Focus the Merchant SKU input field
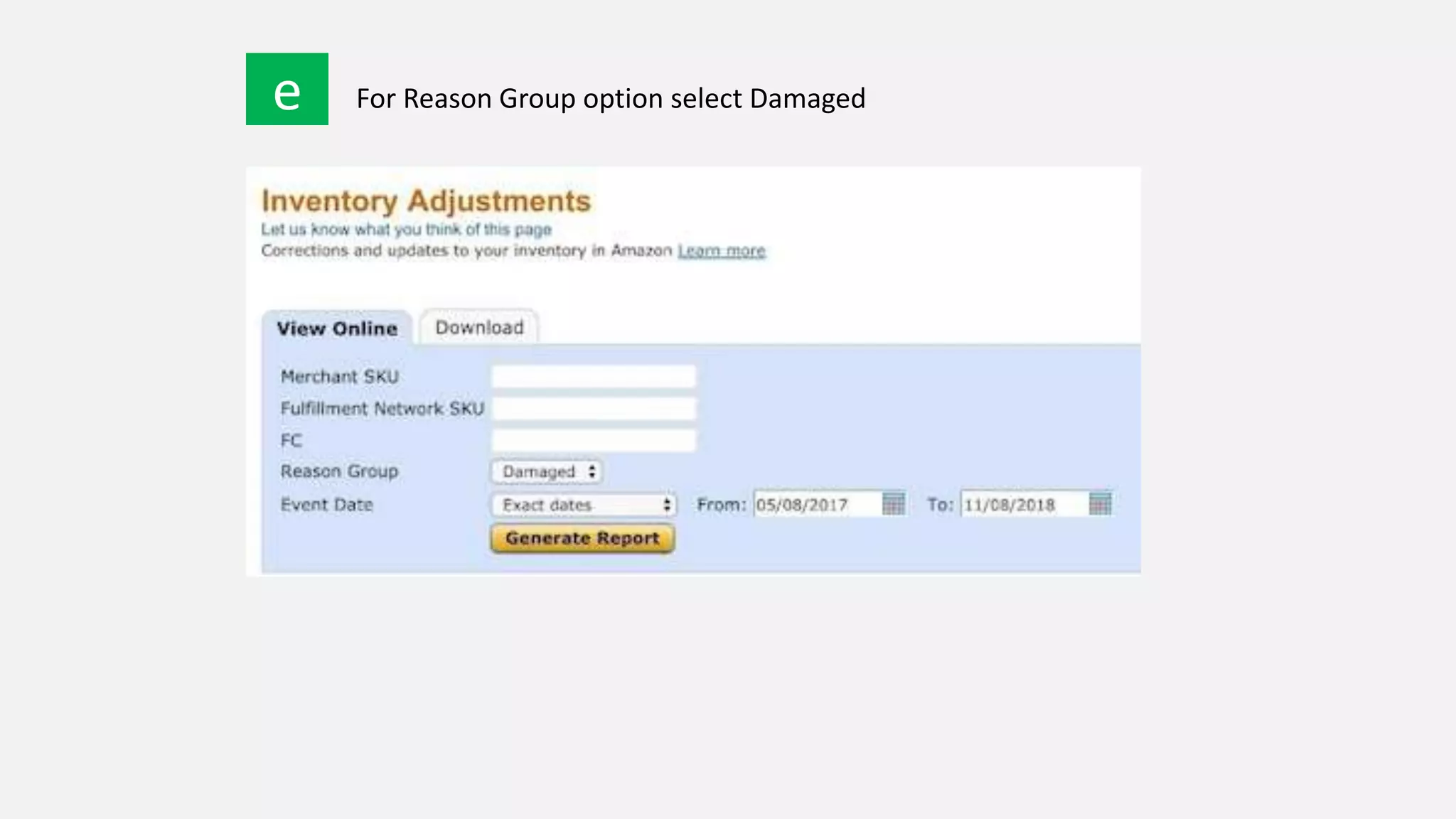 594,376
